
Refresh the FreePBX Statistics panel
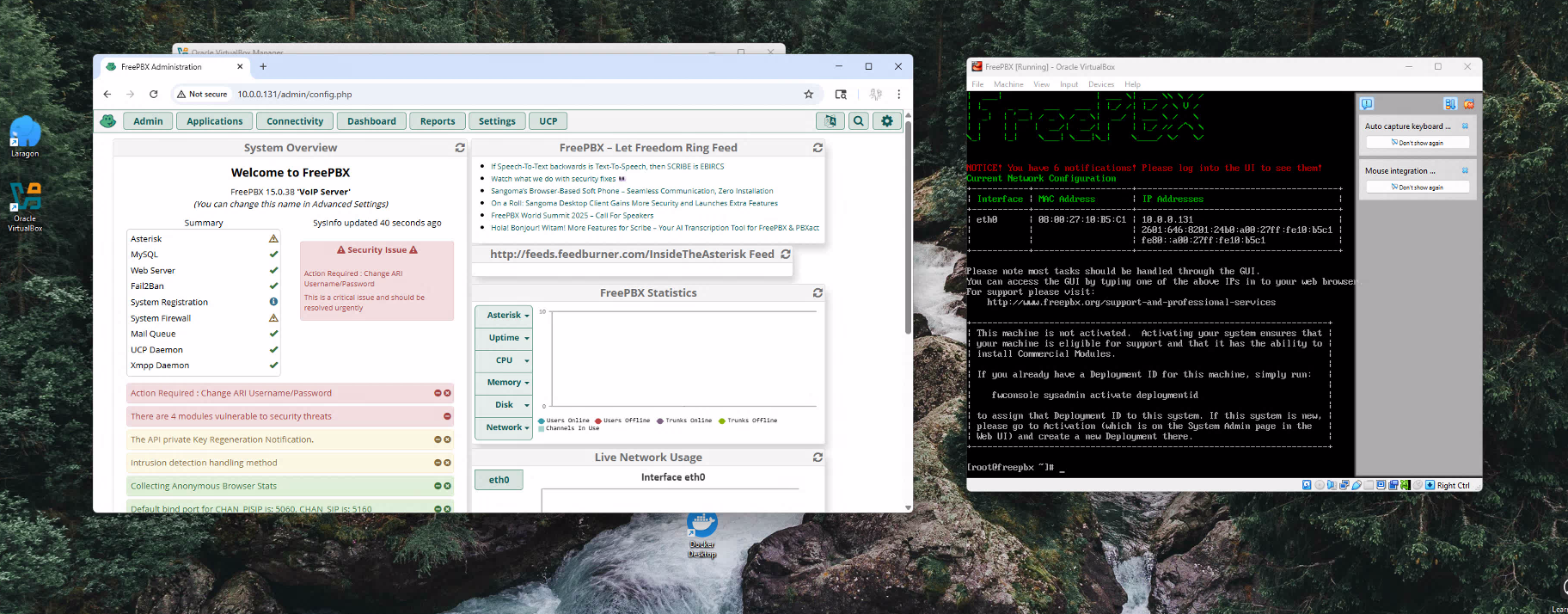pyautogui.click(x=818, y=293)
